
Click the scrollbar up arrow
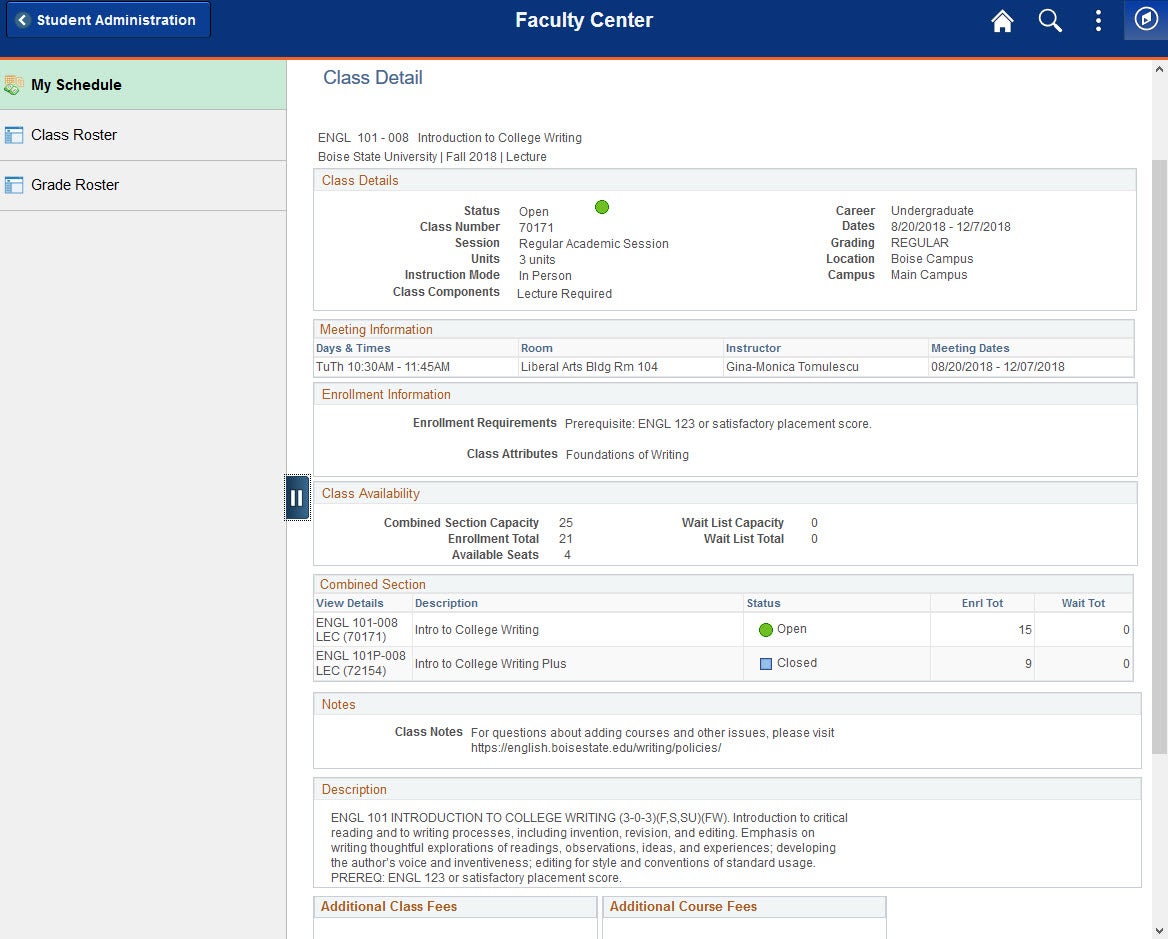coord(1159,69)
